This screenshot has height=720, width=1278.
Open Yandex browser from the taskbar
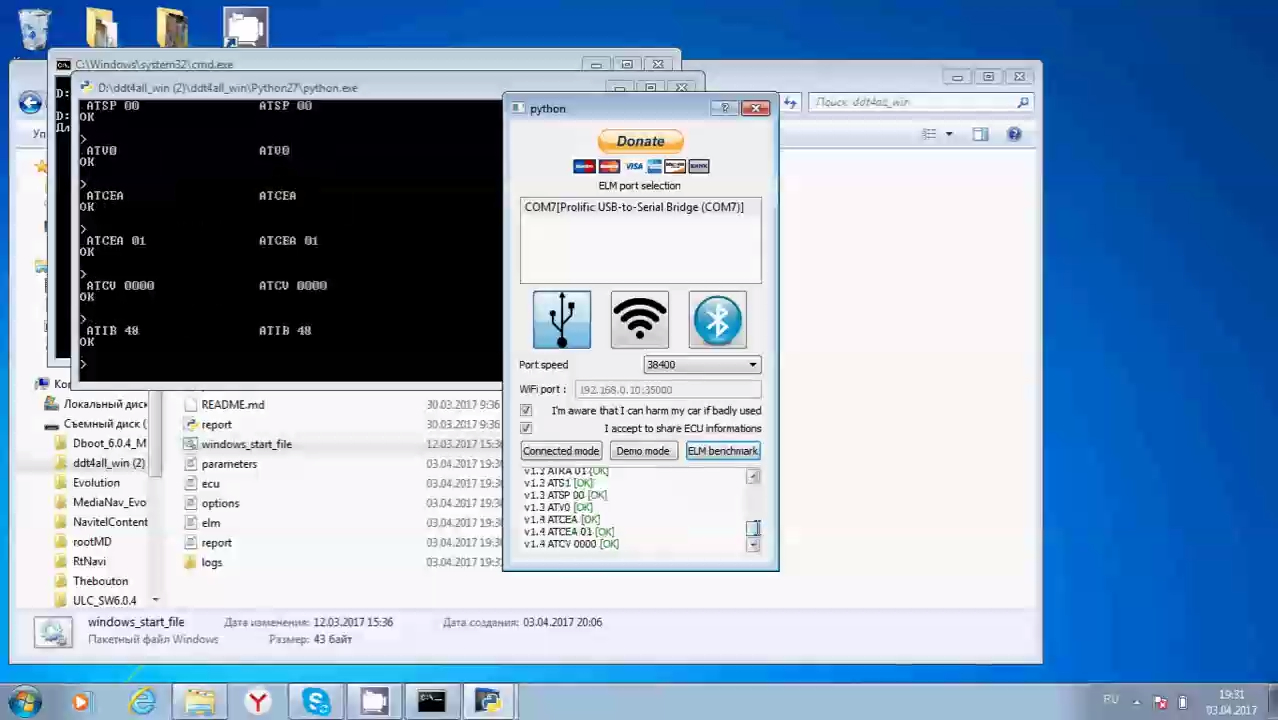click(258, 701)
